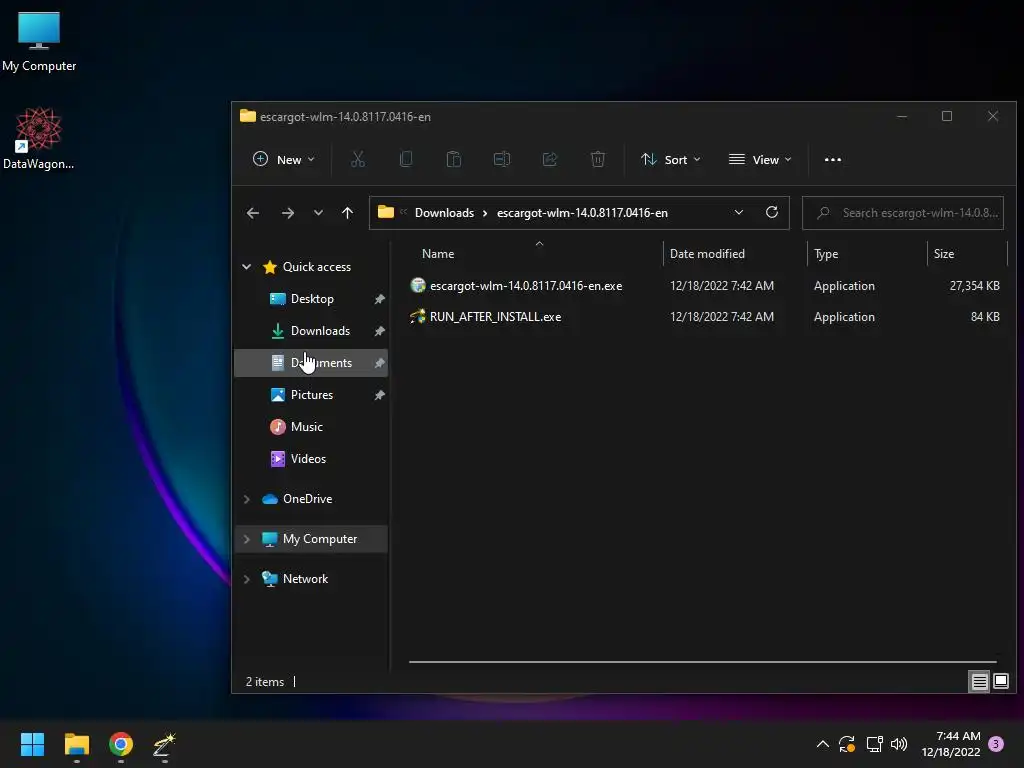Expand the OneDrive tree node
Image resolution: width=1024 pixels, height=768 pixels.
coord(246,499)
